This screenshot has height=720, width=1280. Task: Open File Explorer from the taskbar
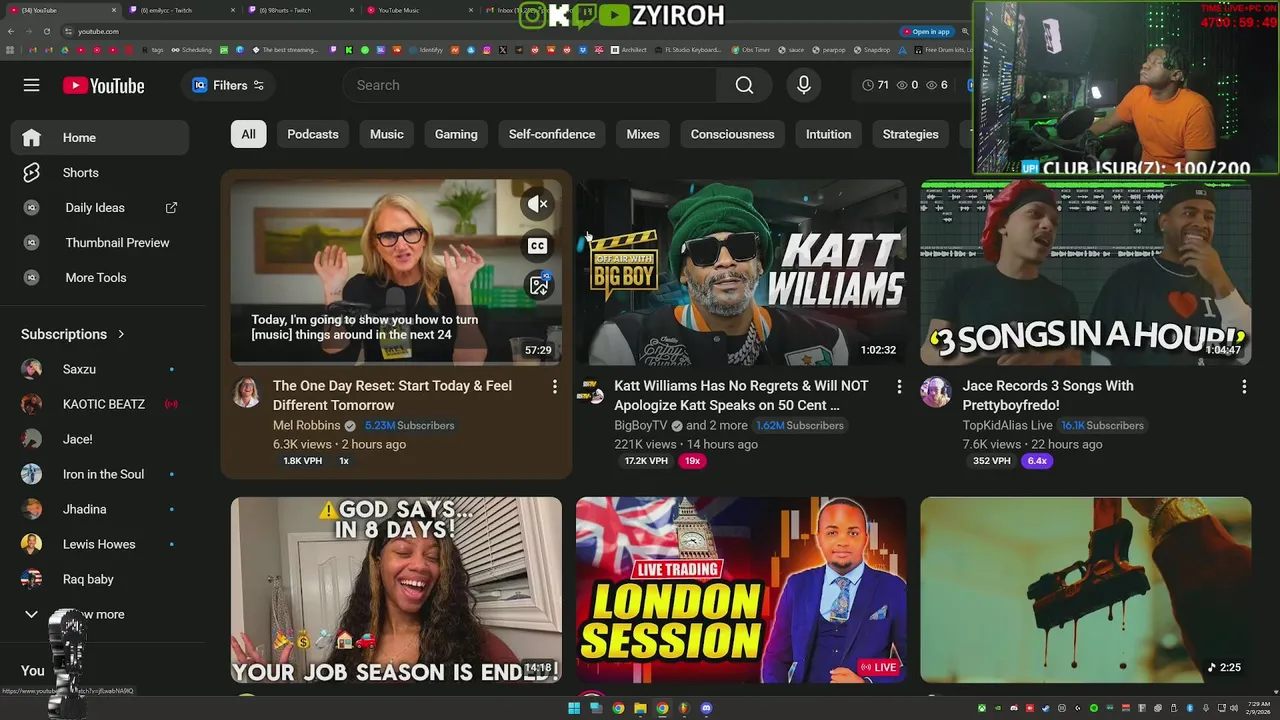click(640, 708)
